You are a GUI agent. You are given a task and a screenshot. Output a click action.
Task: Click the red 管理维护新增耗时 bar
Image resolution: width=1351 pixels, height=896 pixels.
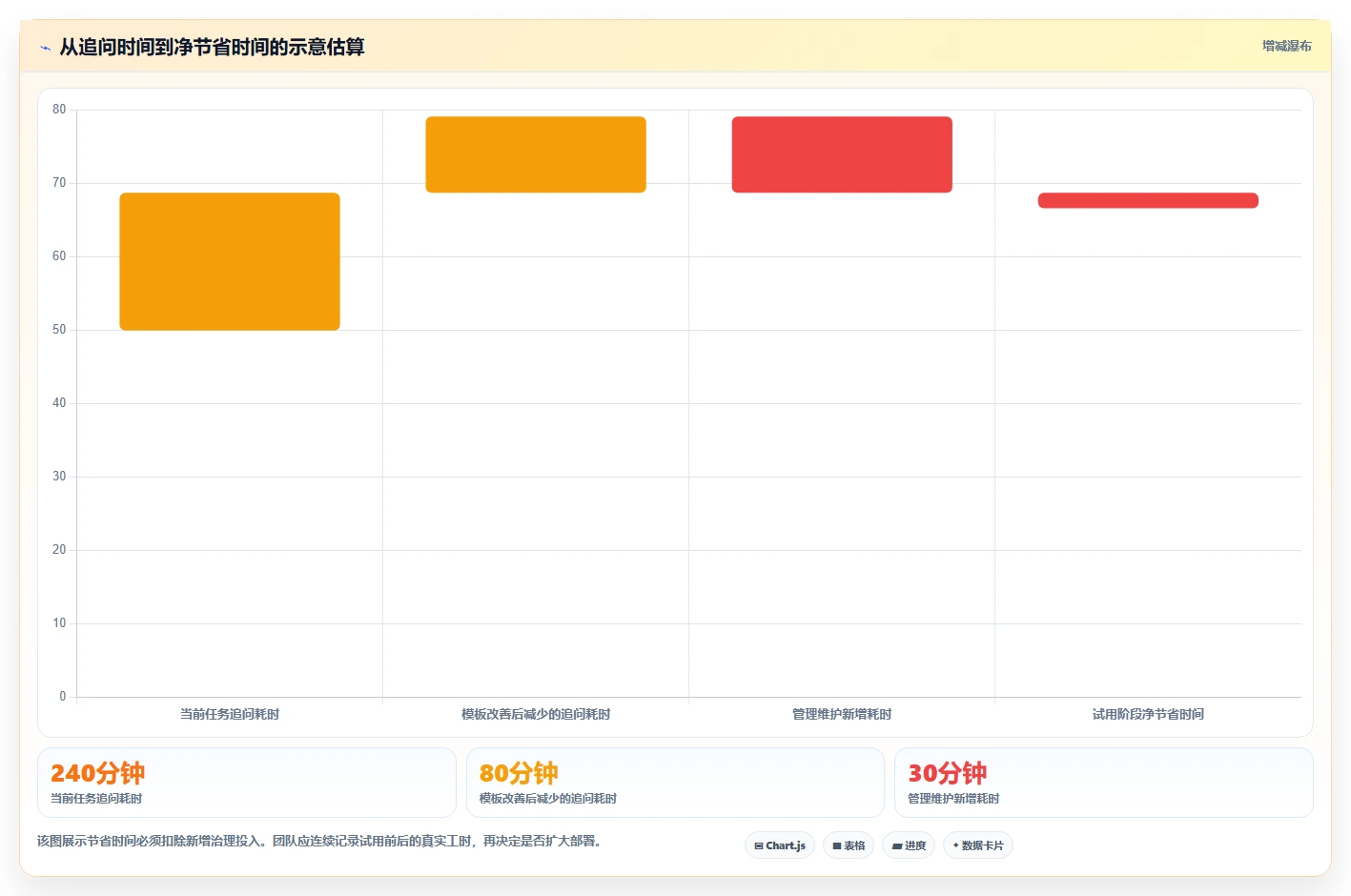(x=842, y=154)
